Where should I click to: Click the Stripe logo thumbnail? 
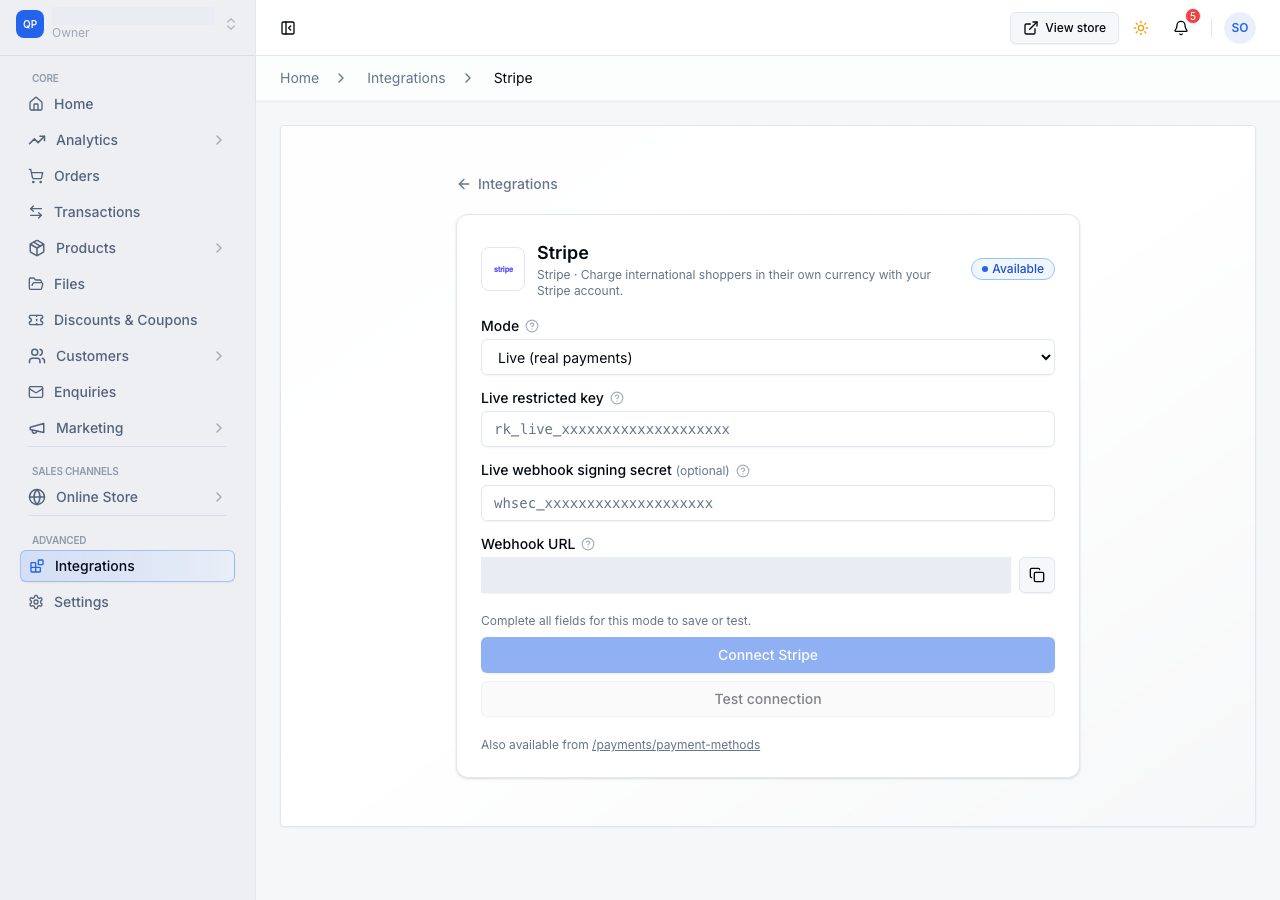(x=503, y=269)
